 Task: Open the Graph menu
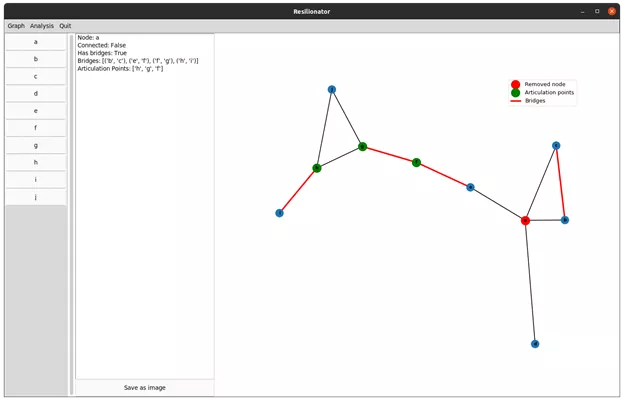pos(16,26)
